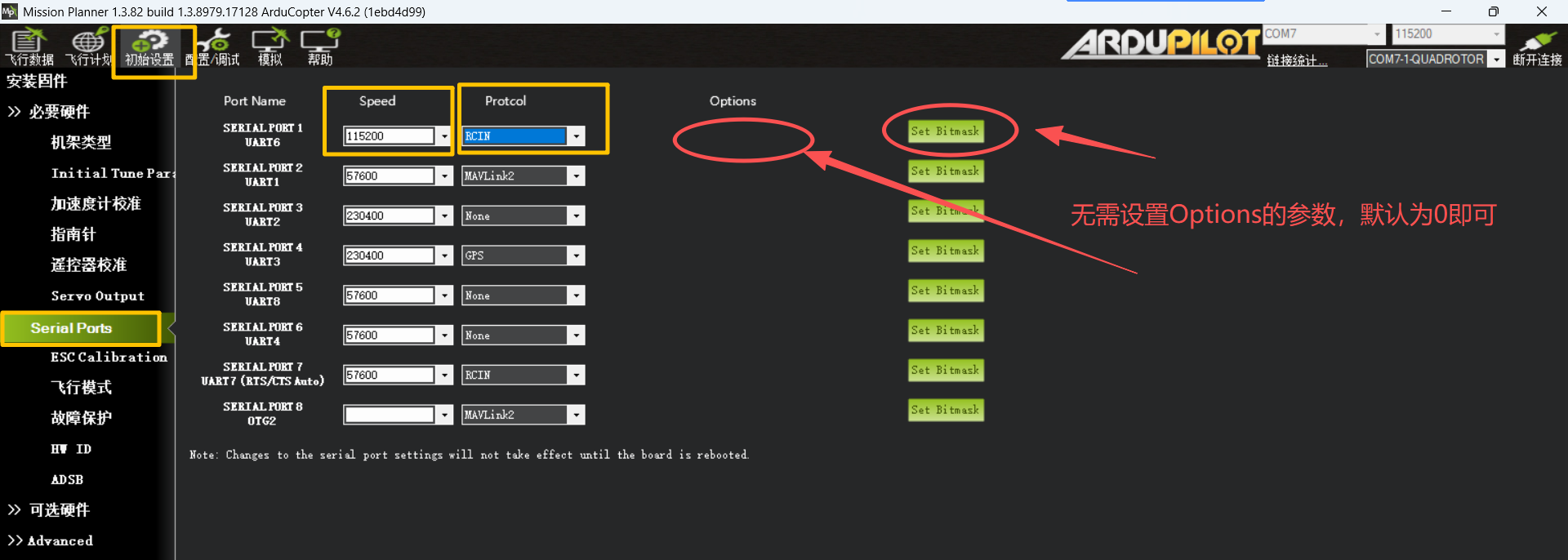
Task: Open the 模拟 simulation icon
Action: [270, 47]
